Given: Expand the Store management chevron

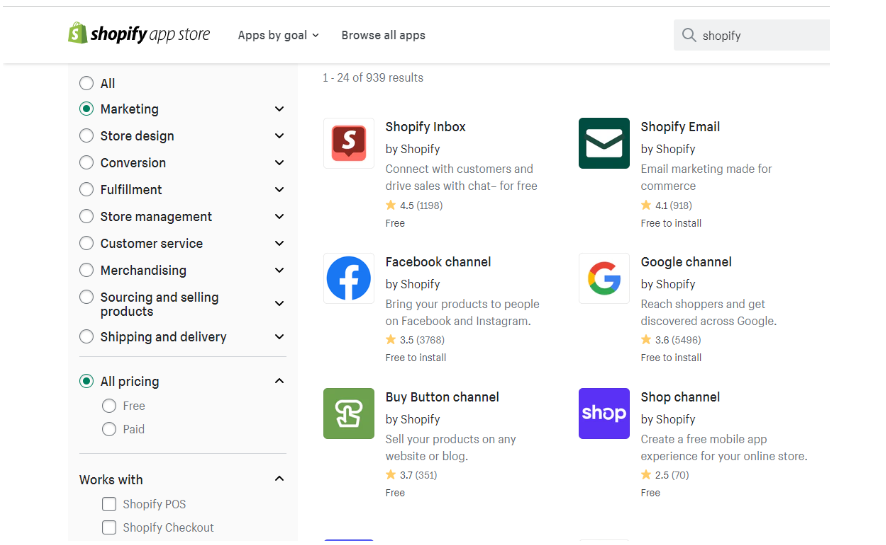Looking at the screenshot, I should (x=279, y=216).
